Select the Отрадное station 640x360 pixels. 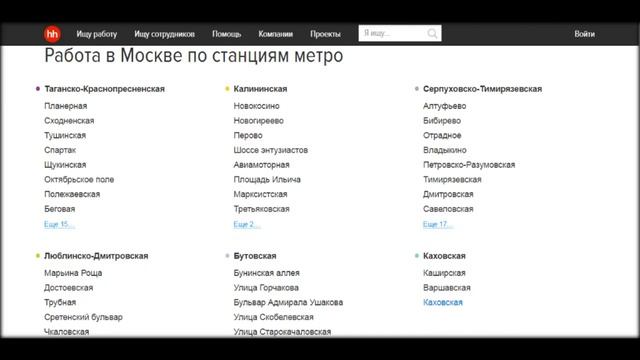(x=442, y=136)
